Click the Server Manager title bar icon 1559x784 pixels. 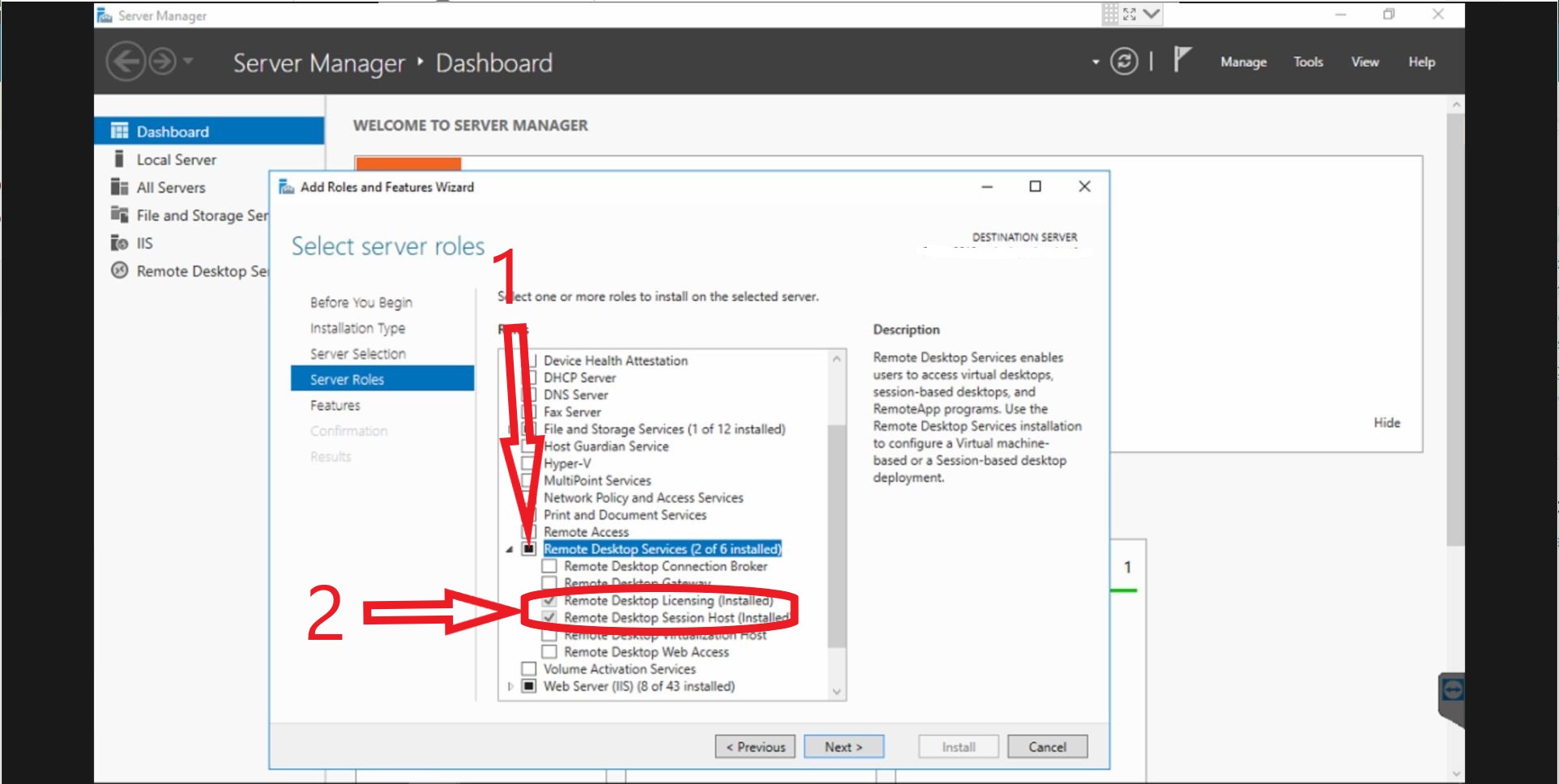point(105,15)
